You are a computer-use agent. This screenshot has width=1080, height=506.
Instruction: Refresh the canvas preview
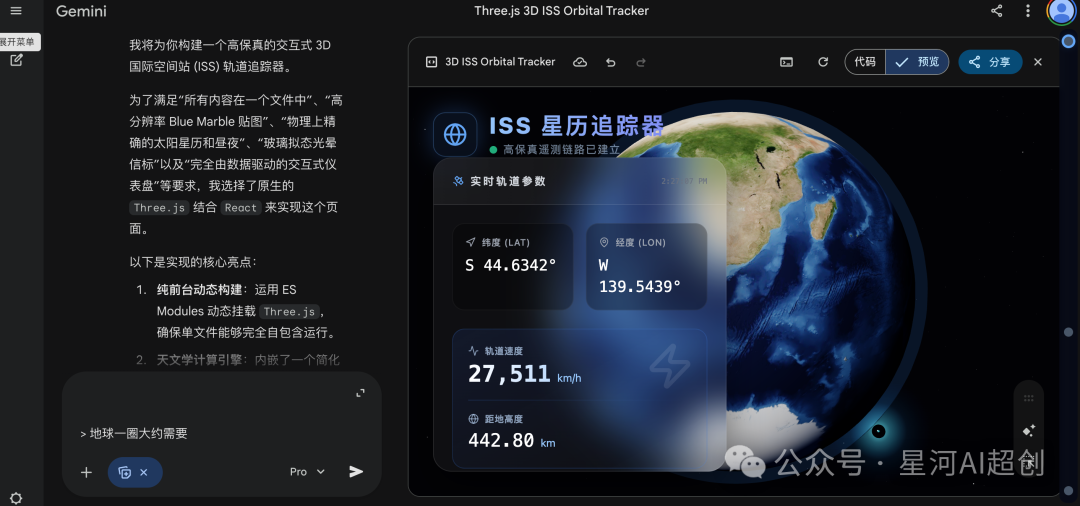click(x=823, y=62)
